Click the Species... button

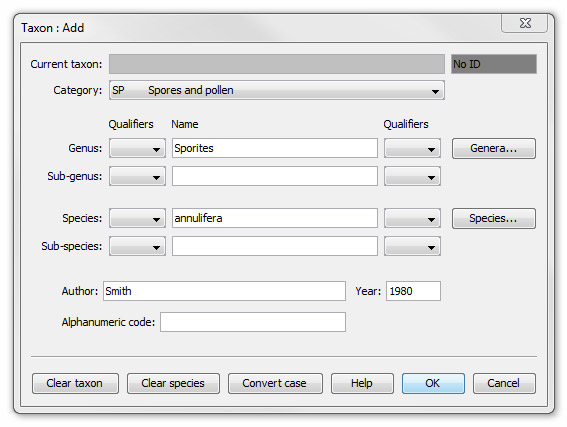pos(494,218)
